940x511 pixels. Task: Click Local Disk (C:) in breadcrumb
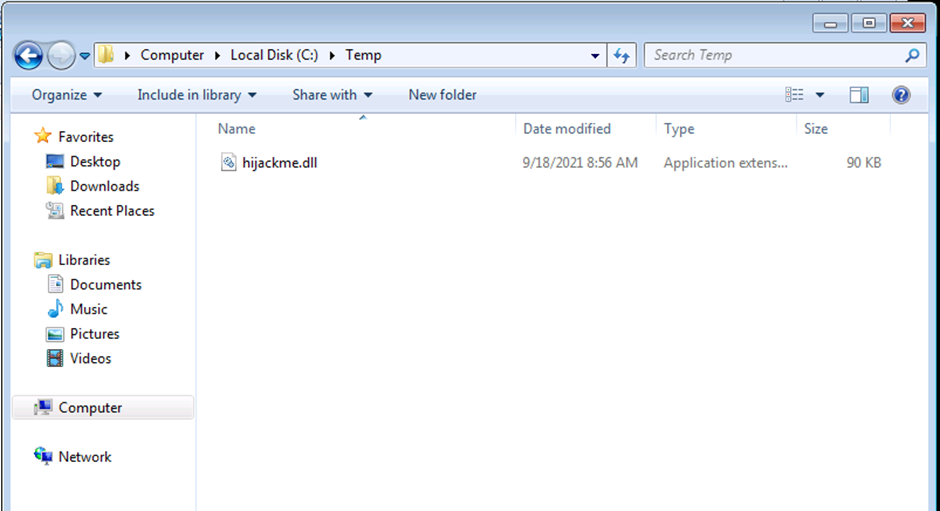(274, 55)
